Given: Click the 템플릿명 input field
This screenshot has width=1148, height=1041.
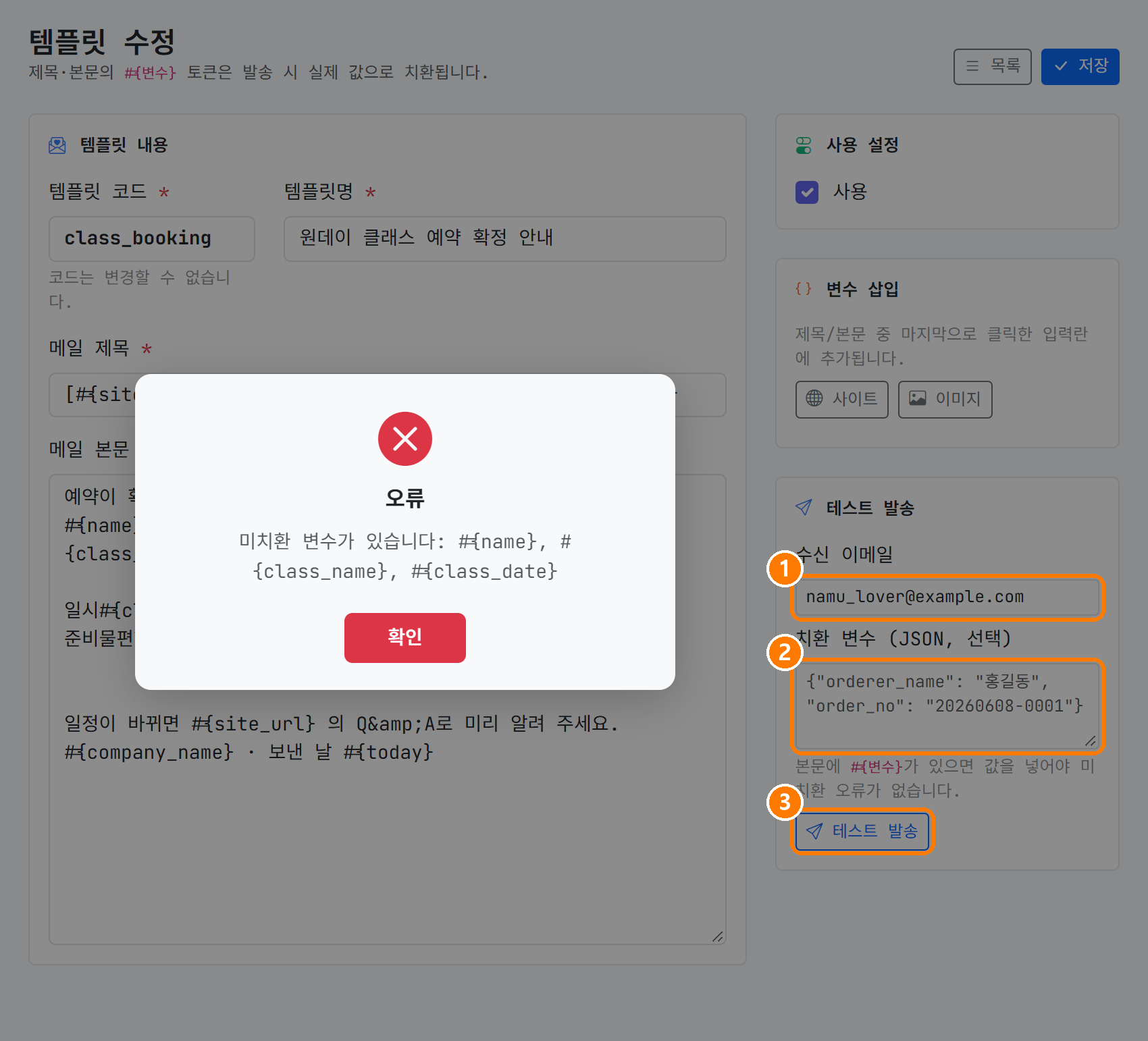Looking at the screenshot, I should [x=505, y=238].
